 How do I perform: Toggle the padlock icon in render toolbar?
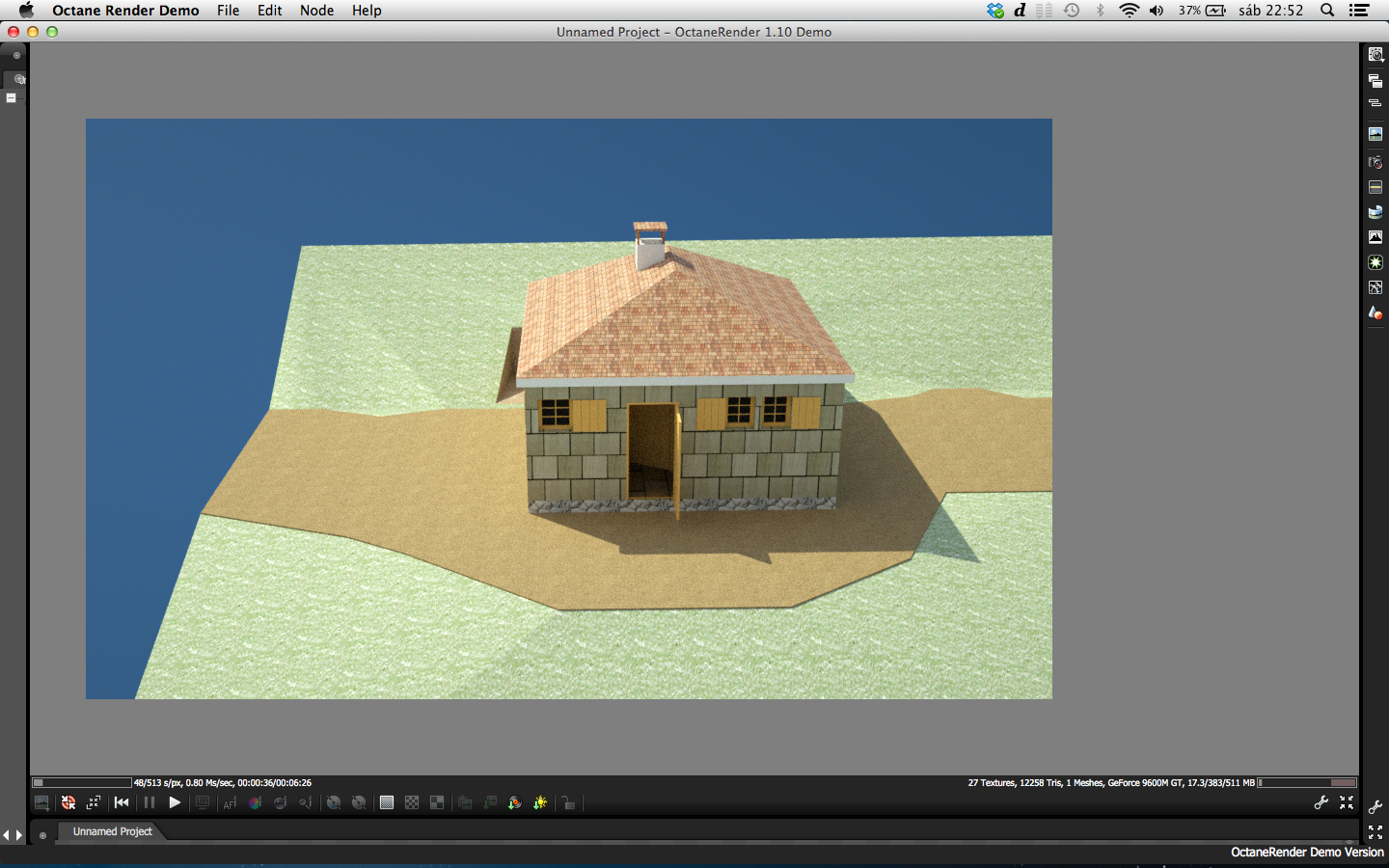point(569,802)
